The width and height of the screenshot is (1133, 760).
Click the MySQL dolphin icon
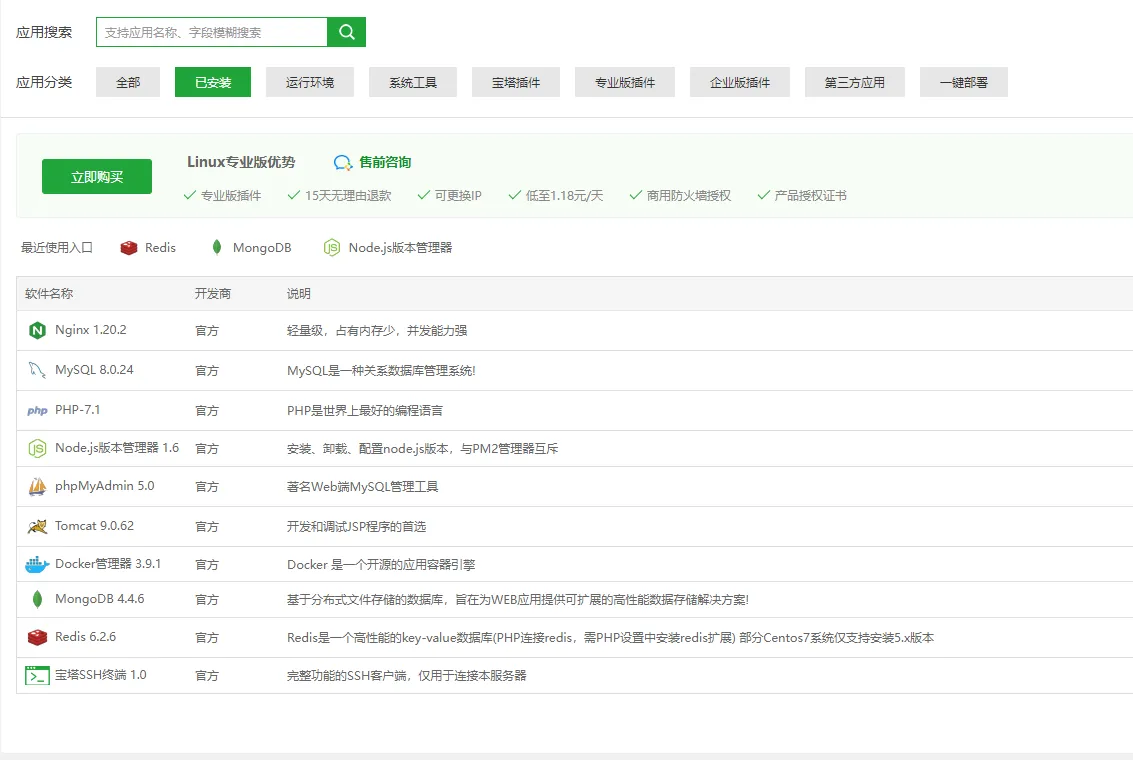37,370
